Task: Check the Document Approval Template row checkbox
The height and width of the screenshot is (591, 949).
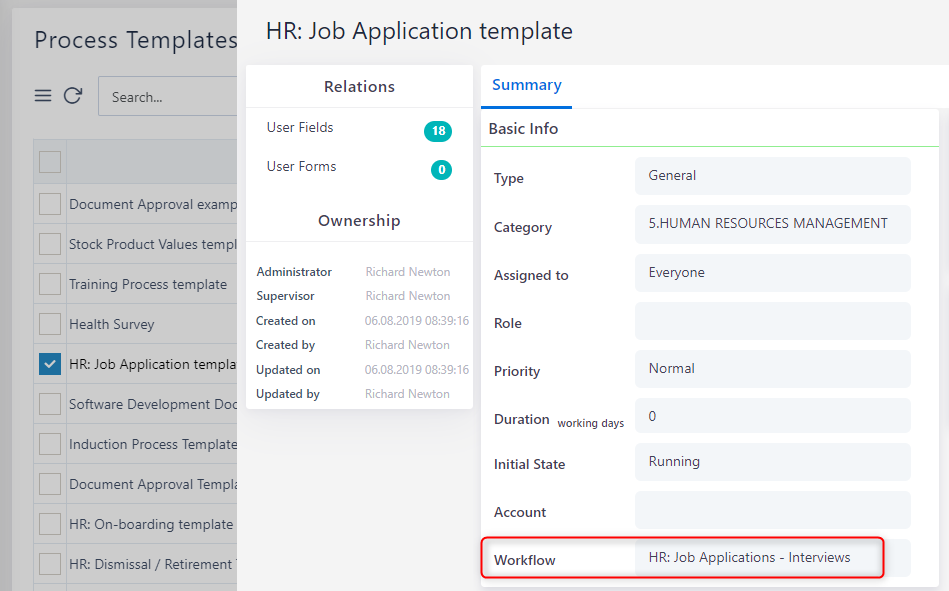Action: (50, 484)
